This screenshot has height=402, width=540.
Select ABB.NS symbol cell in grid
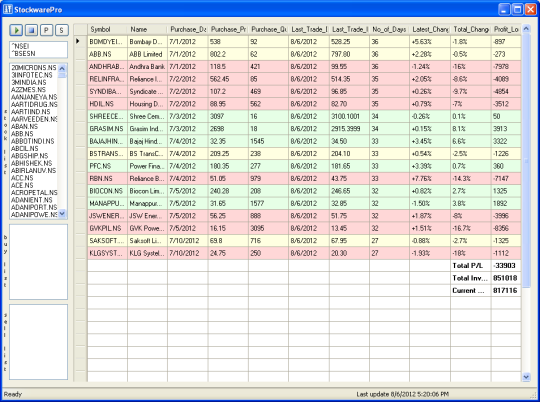tap(107, 54)
